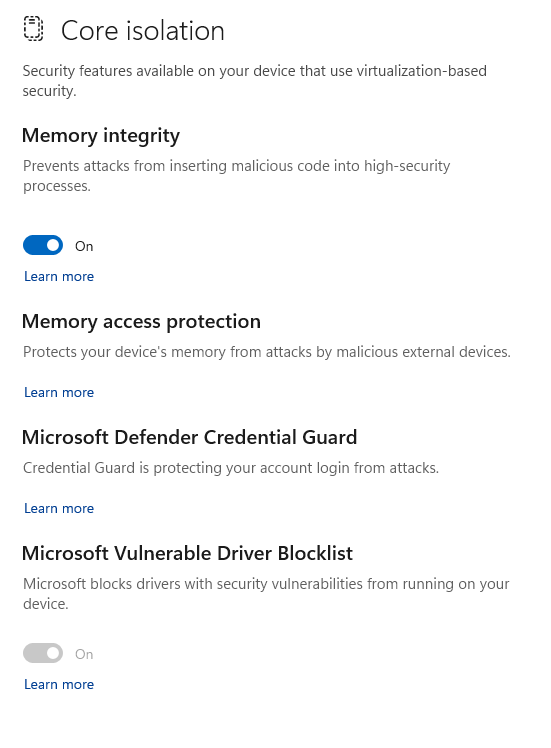The image size is (551, 748).
Task: Toggle the greyed-out Vulnerable Driver Blocklist switch
Action: coord(43,653)
